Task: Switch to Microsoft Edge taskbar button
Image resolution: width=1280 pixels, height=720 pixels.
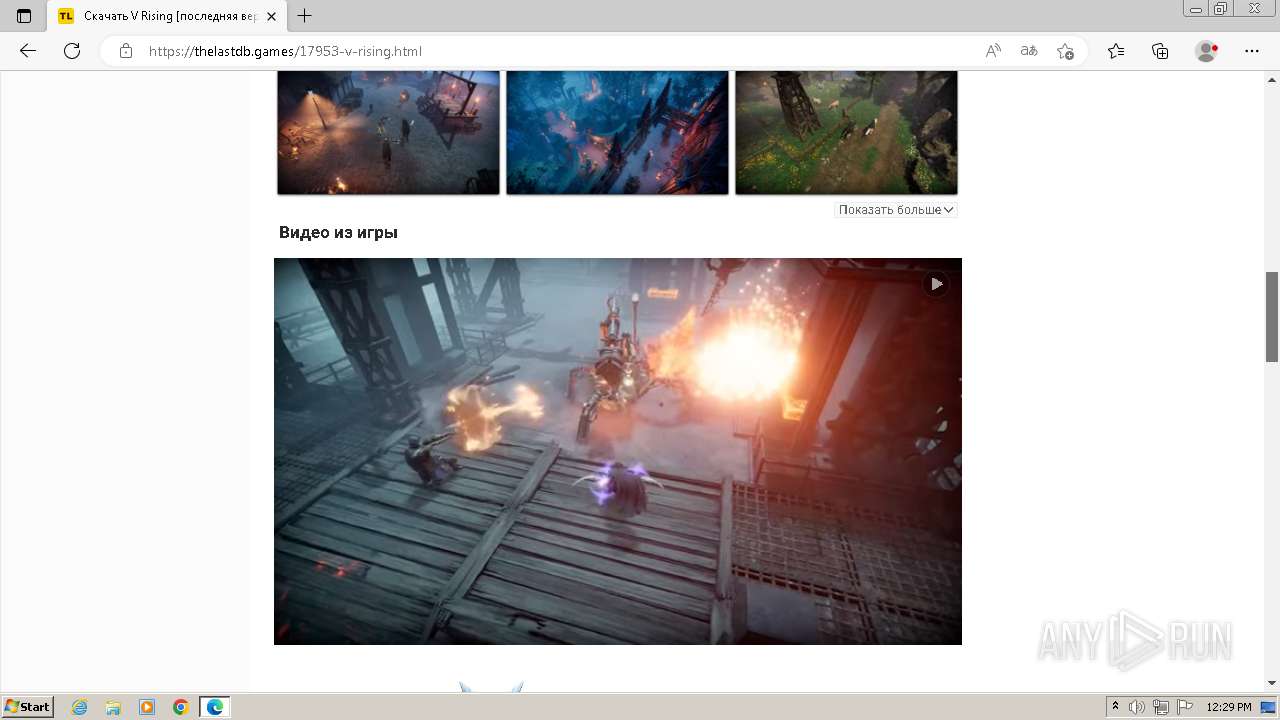Action: (x=215, y=707)
